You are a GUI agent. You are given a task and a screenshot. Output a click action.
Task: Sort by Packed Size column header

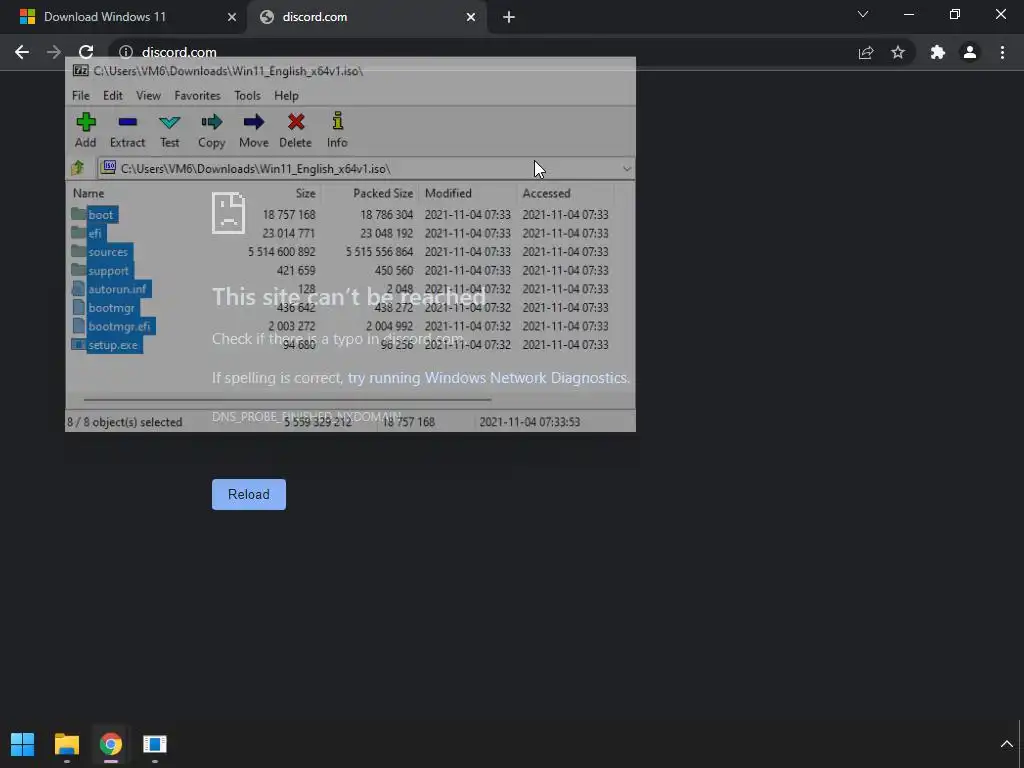(x=383, y=193)
